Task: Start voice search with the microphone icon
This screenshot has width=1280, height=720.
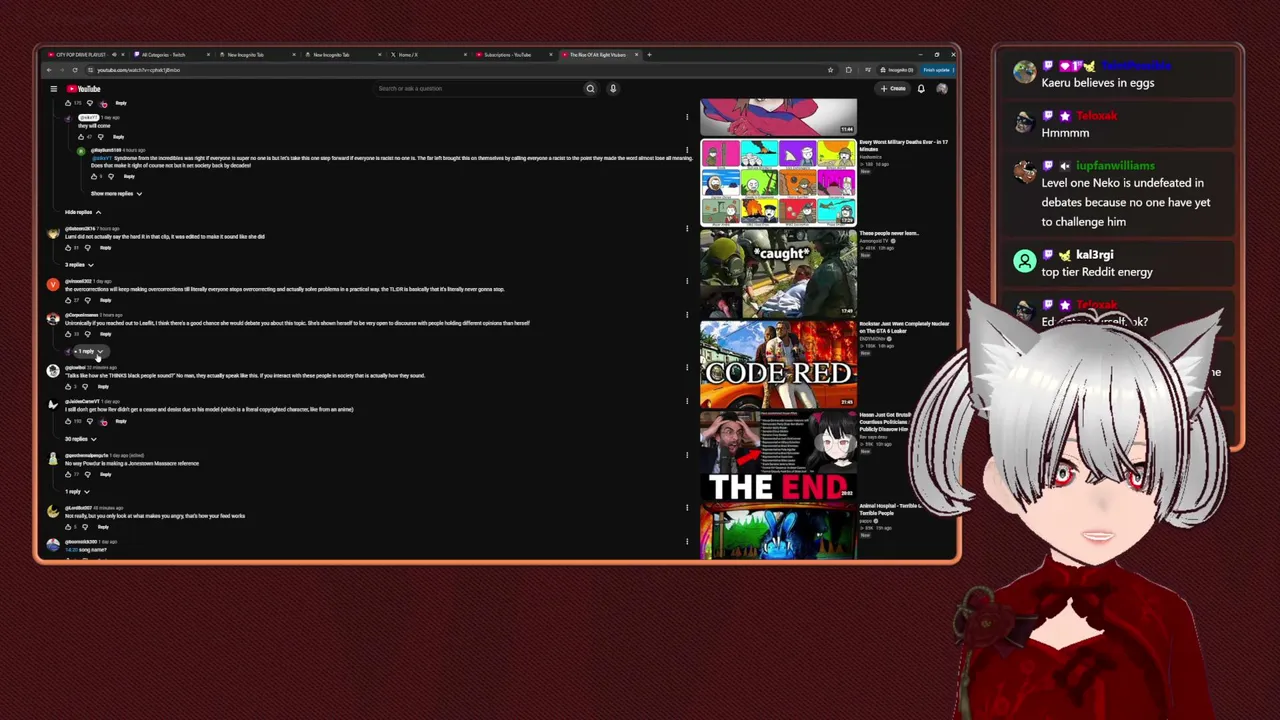Action: 613,89
